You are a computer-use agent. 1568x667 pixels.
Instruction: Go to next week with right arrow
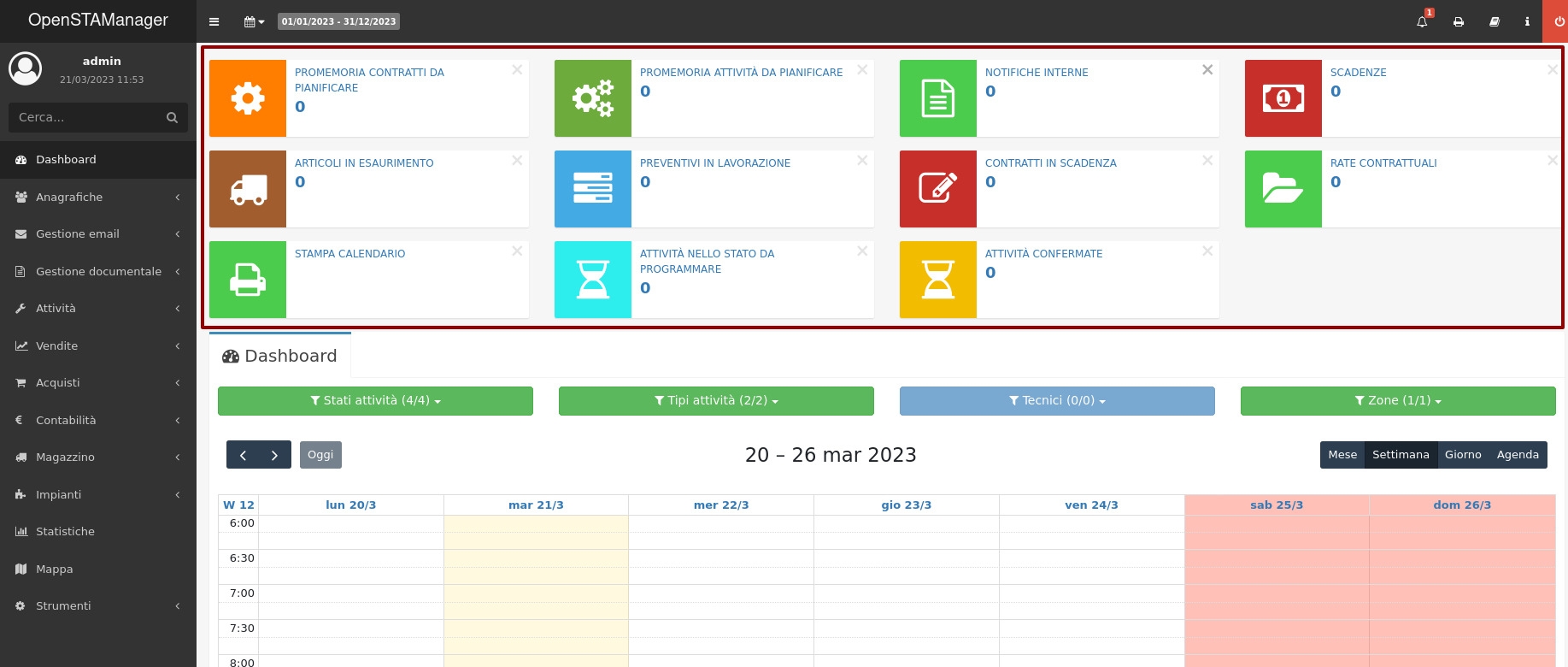274,455
